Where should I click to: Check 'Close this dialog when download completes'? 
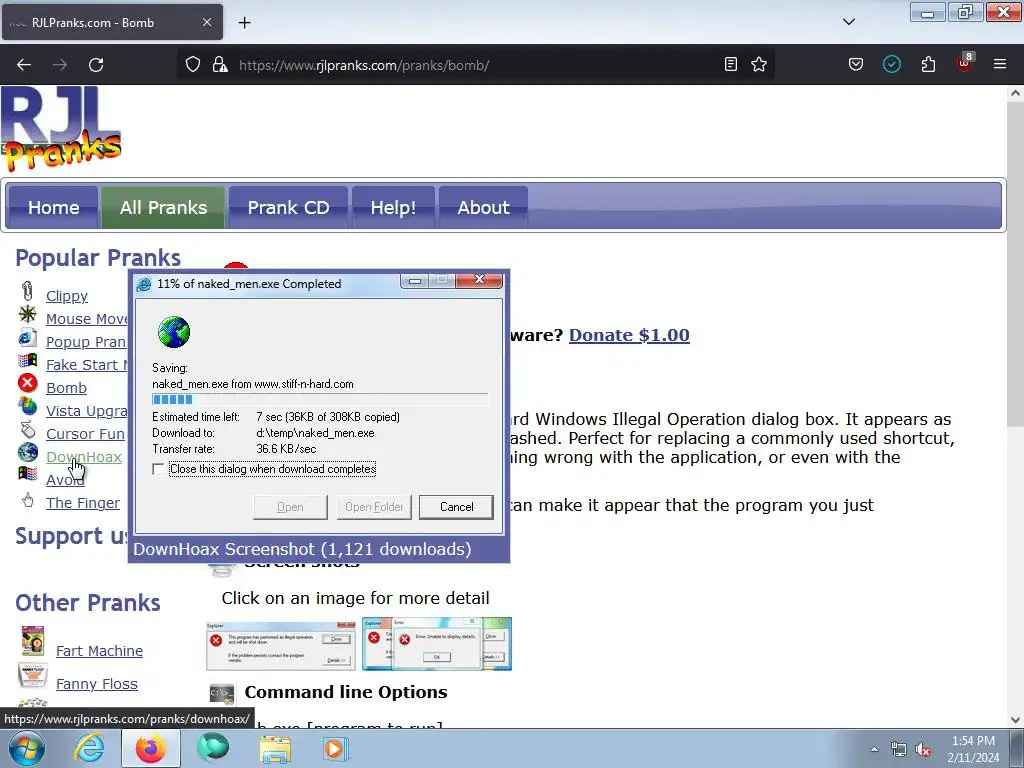[x=158, y=469]
